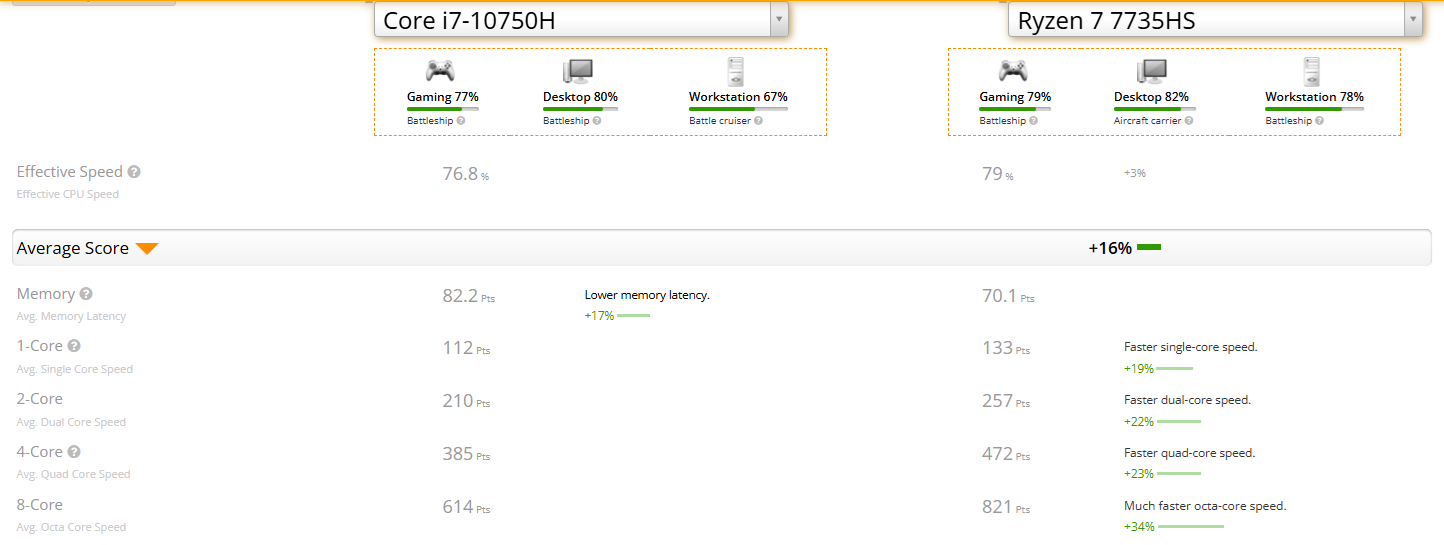Click the 133 Pts single-core score
The image size is (1444, 545).
click(1006, 348)
